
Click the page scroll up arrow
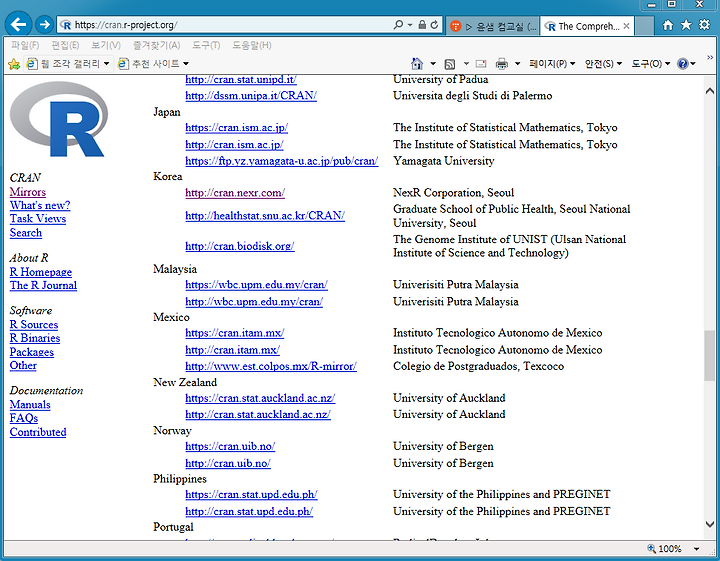coord(710,91)
